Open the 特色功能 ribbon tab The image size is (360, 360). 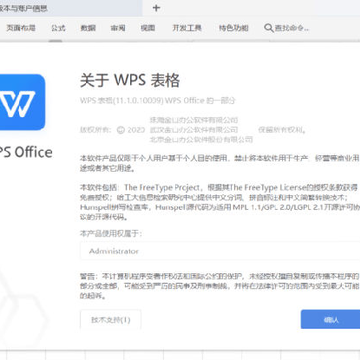[x=233, y=28]
